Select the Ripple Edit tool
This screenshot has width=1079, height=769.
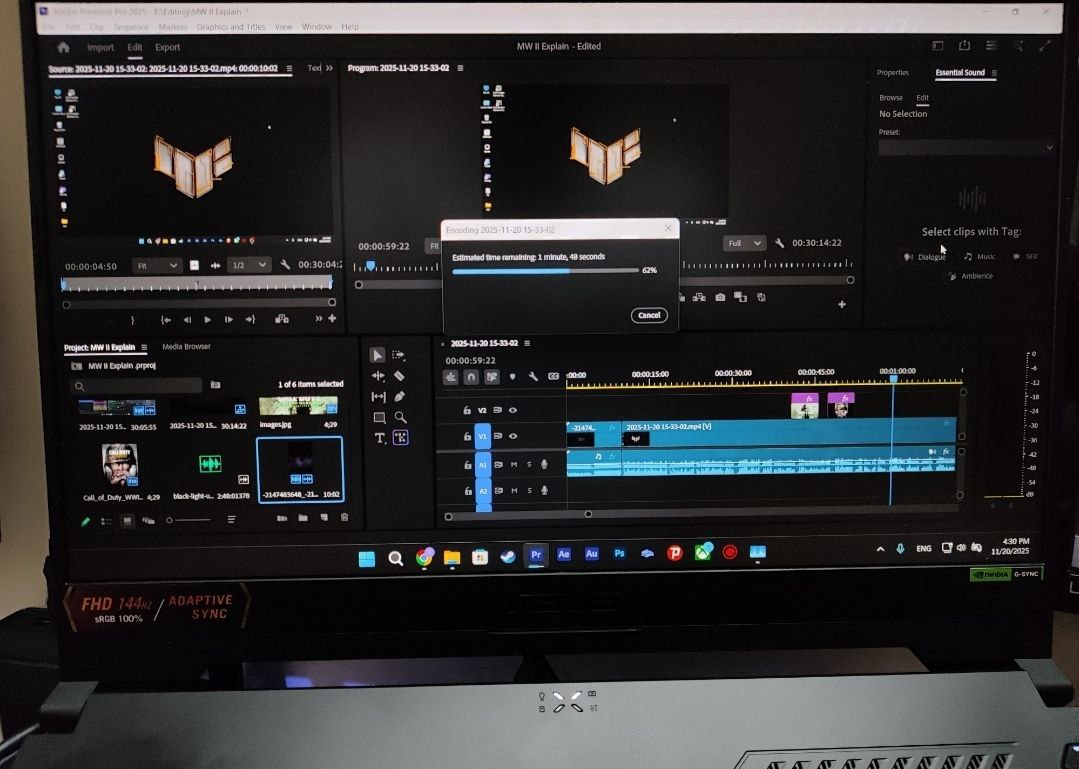coord(378,376)
